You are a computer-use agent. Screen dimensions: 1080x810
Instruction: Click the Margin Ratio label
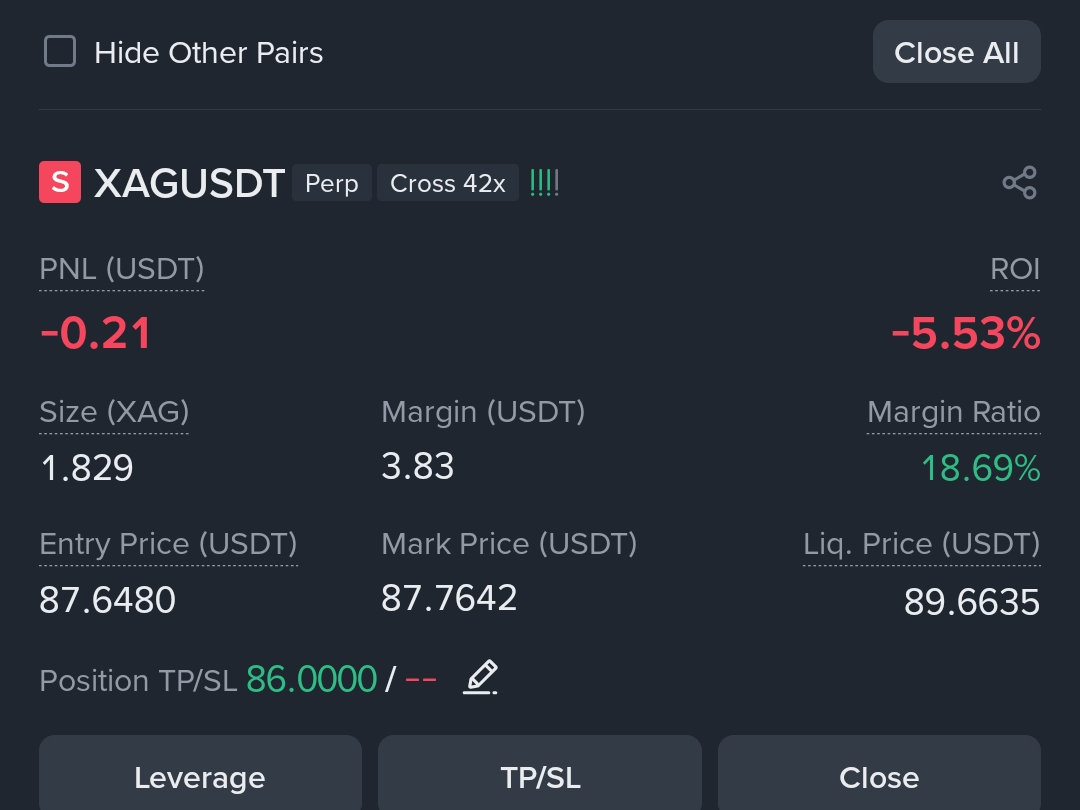coord(953,412)
